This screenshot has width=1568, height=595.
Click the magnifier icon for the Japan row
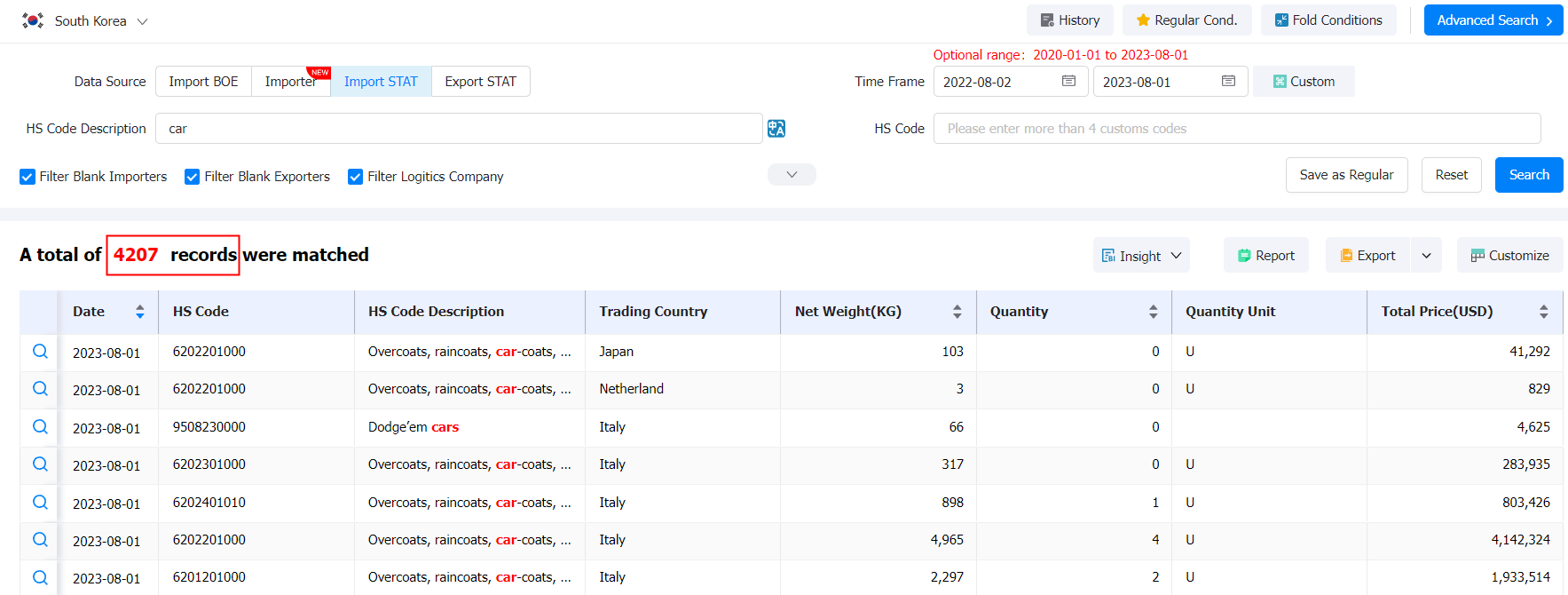(x=40, y=352)
